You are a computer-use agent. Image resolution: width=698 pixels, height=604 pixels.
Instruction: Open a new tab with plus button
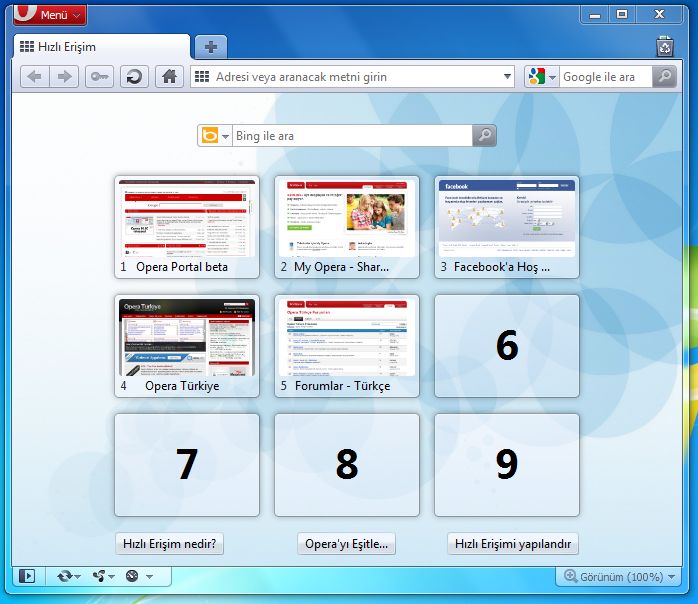tap(211, 47)
